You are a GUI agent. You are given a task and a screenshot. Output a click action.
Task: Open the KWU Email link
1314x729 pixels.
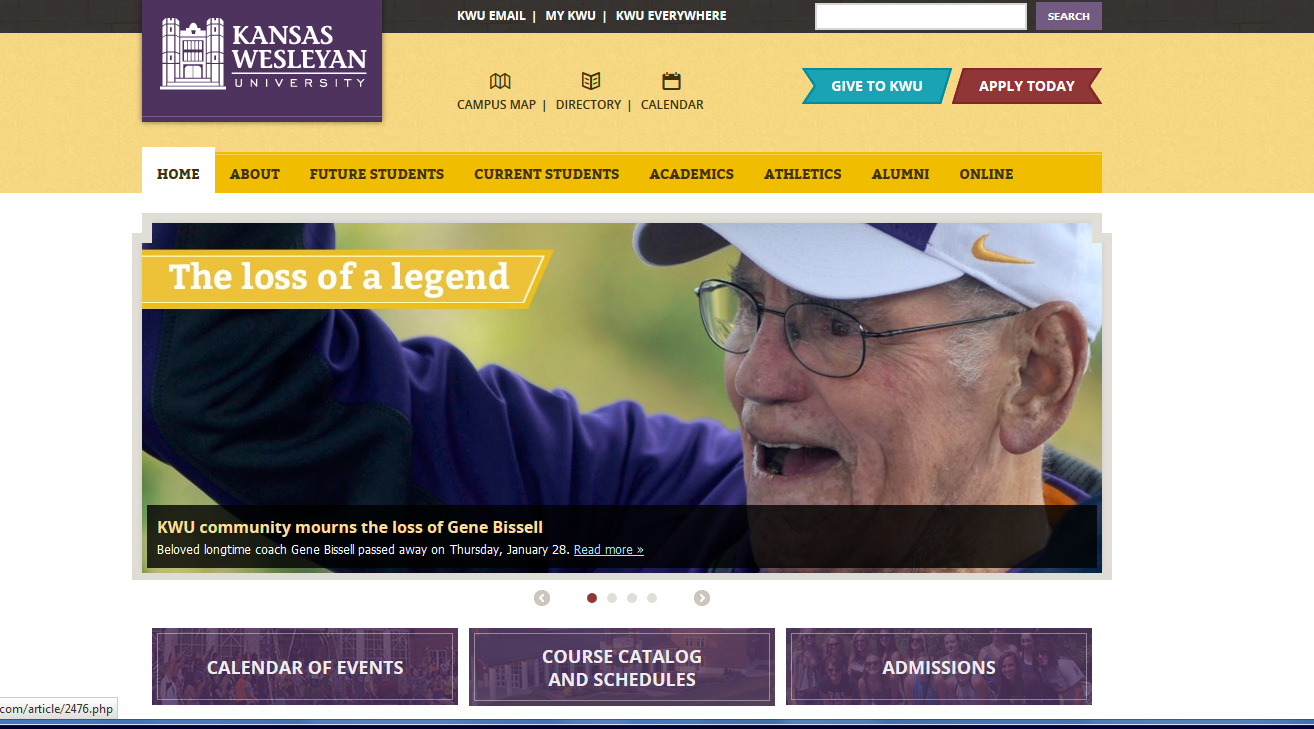pyautogui.click(x=491, y=16)
